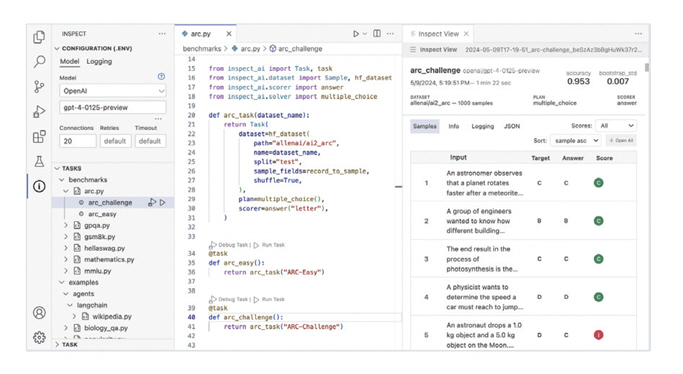
Task: Click run icon next to arc_challenge task
Action: click(162, 202)
